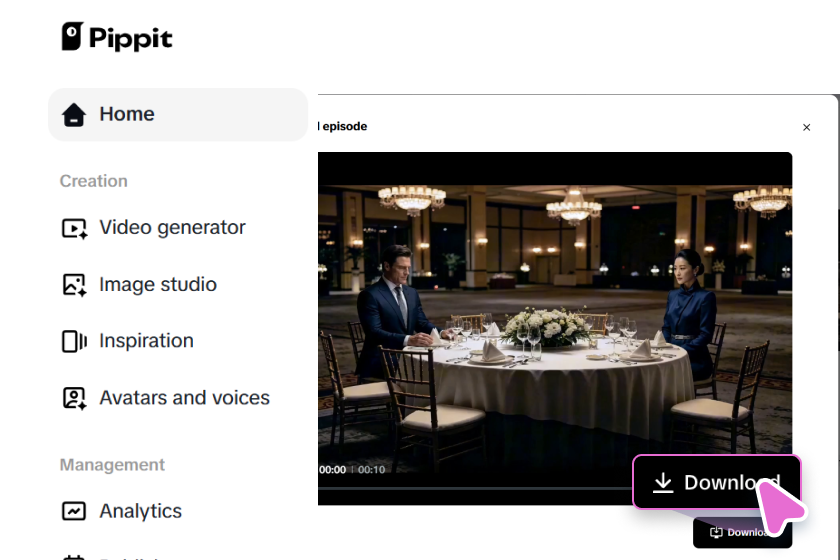Go to the Inspiration section label
840x560 pixels.
click(x=146, y=341)
